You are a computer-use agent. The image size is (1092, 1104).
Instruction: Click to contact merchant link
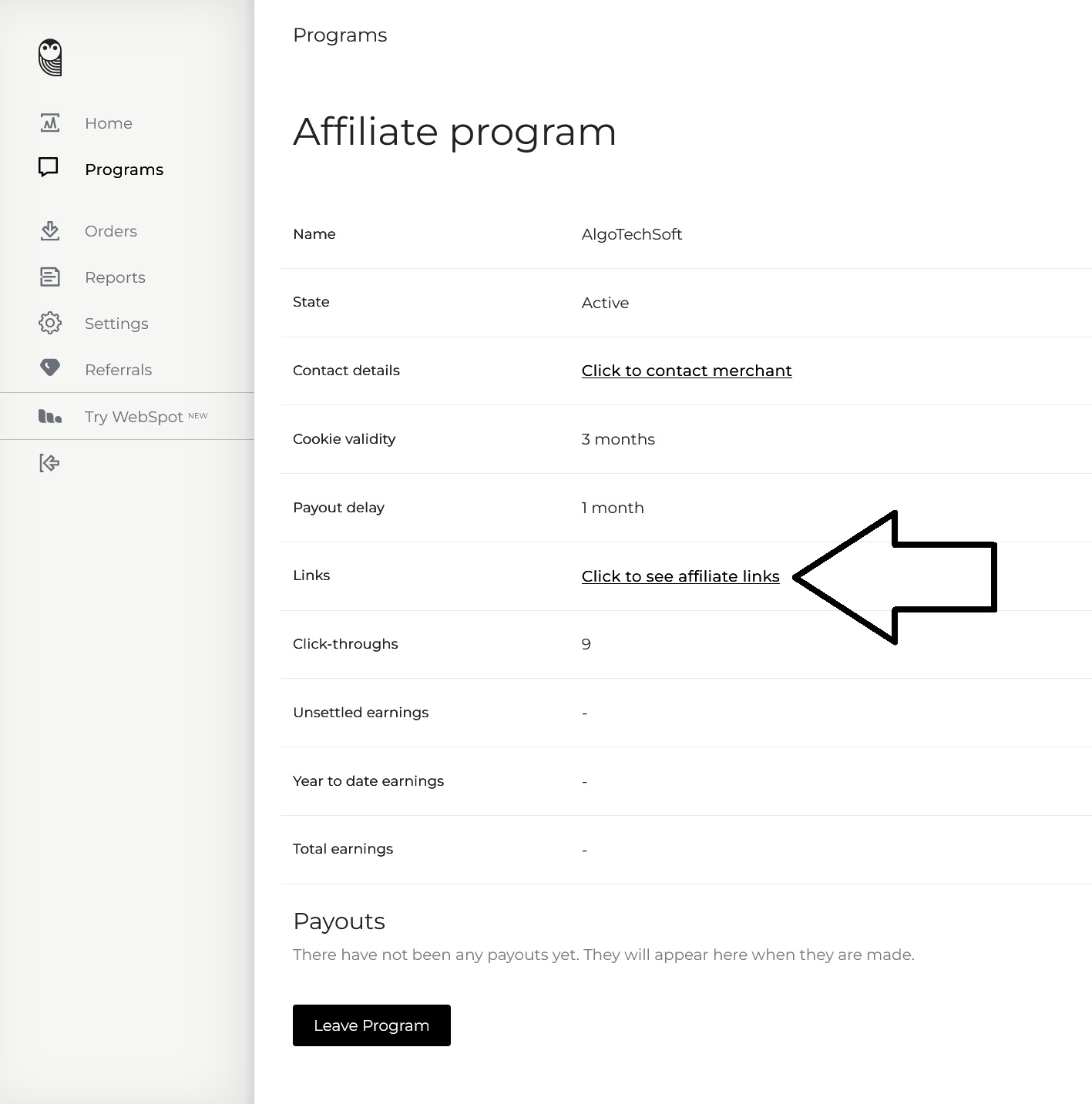click(686, 371)
